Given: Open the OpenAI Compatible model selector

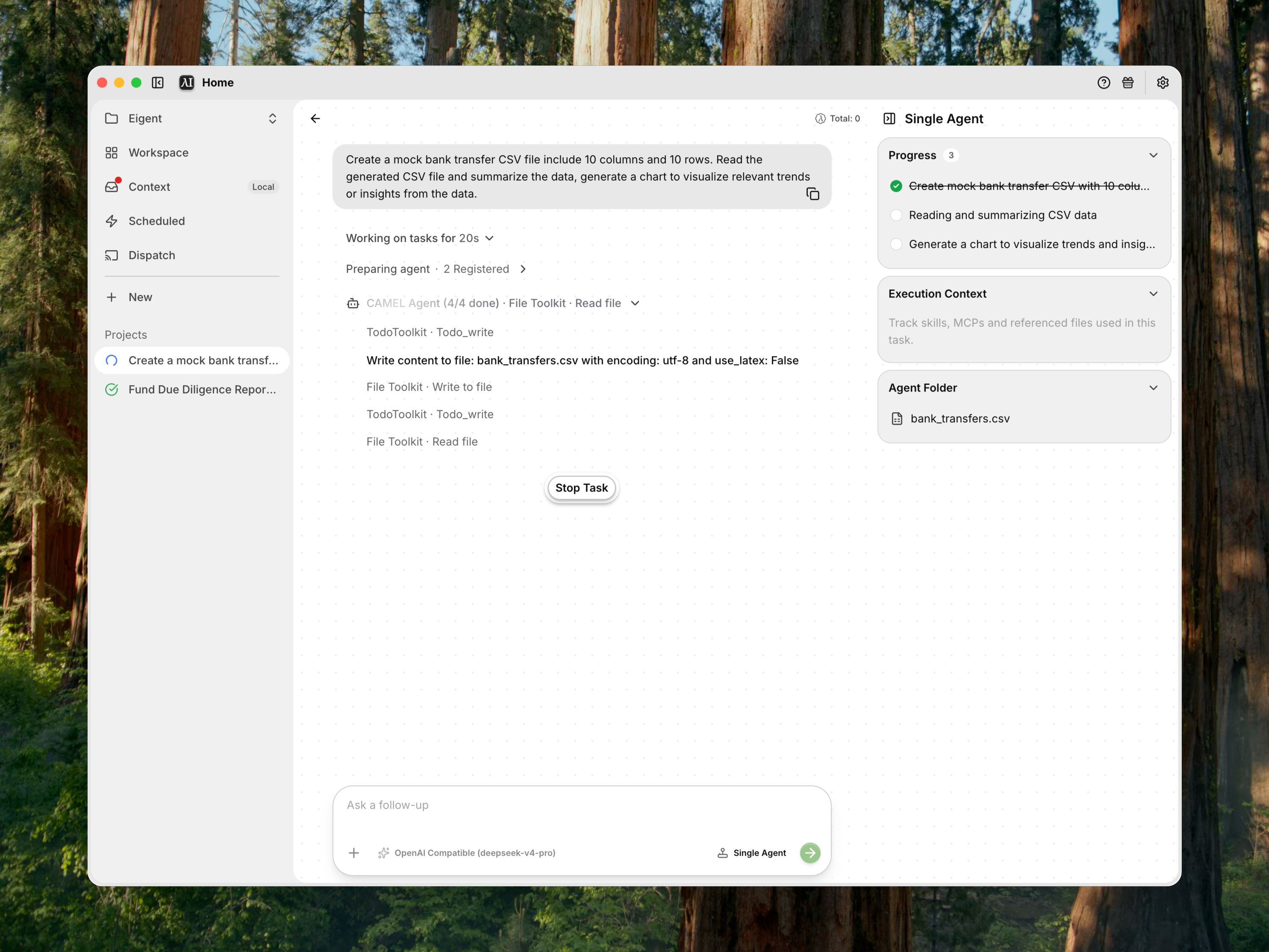Looking at the screenshot, I should click(x=466, y=853).
